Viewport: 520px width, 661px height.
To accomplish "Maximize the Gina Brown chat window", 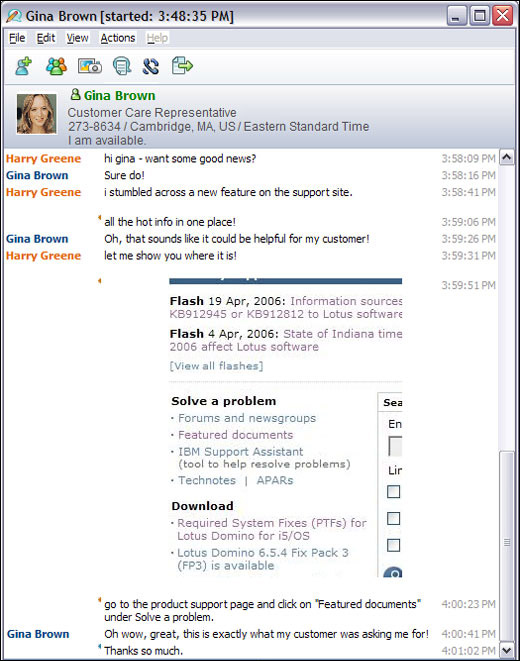I will pos(480,16).
